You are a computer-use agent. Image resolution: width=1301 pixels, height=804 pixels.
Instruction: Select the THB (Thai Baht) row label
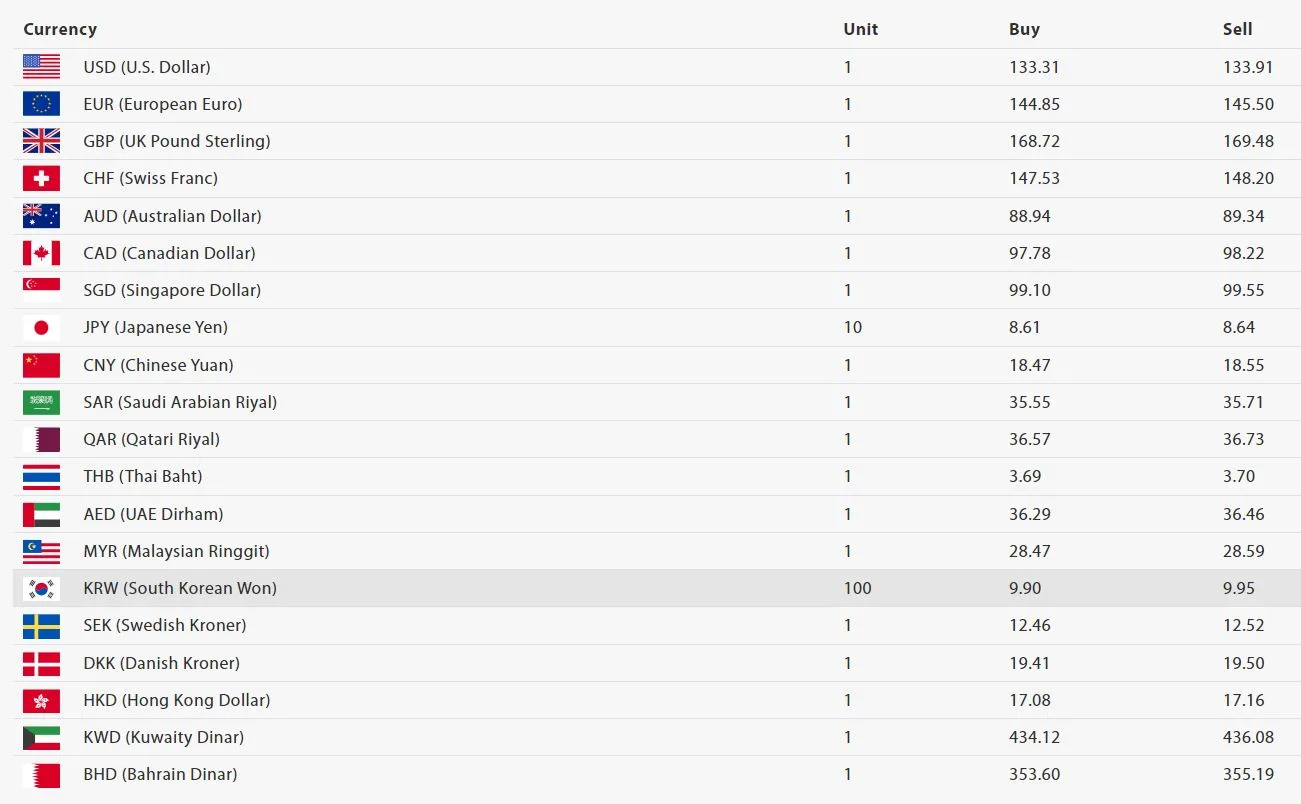click(x=143, y=476)
